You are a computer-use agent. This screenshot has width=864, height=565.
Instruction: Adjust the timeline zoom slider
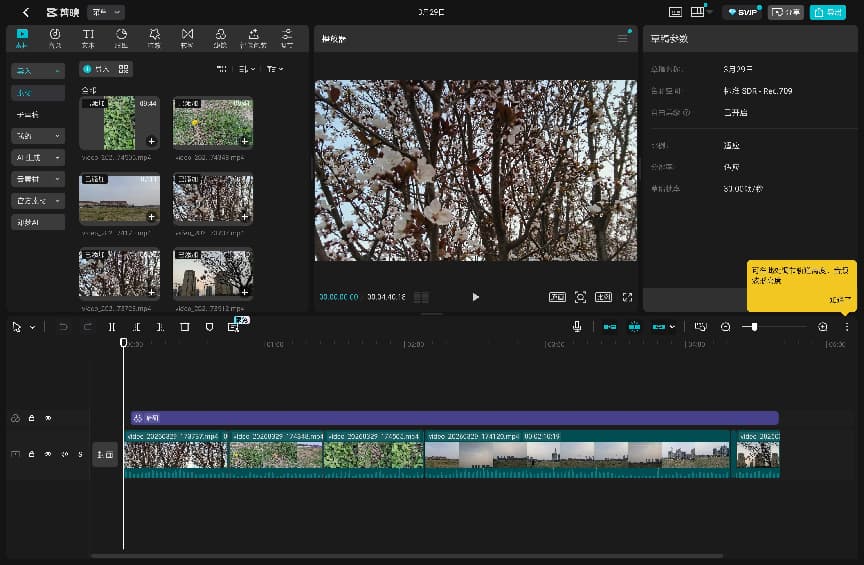[x=755, y=327]
